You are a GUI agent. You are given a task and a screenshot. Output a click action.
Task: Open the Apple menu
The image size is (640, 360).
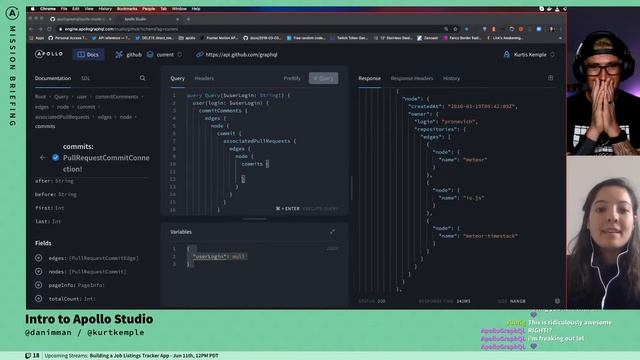[33, 9]
